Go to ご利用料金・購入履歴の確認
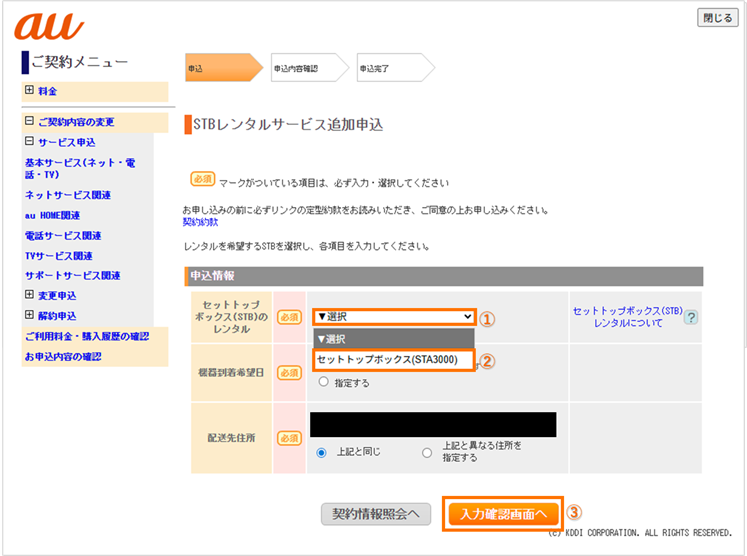The image size is (747, 556). [x=87, y=336]
